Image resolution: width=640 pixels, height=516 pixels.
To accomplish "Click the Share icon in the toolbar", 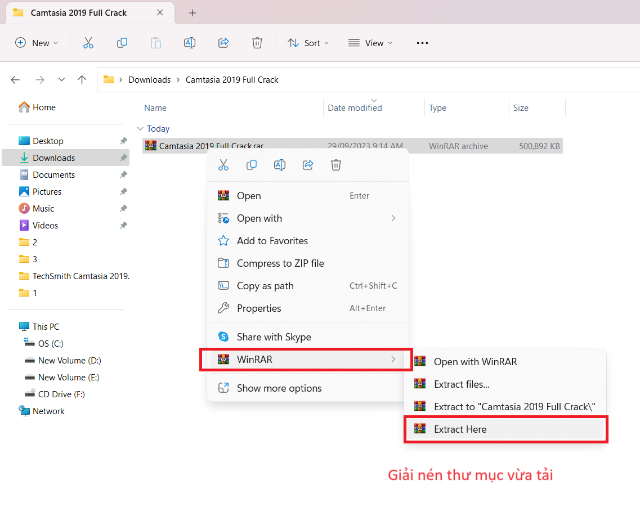I will pyautogui.click(x=223, y=43).
